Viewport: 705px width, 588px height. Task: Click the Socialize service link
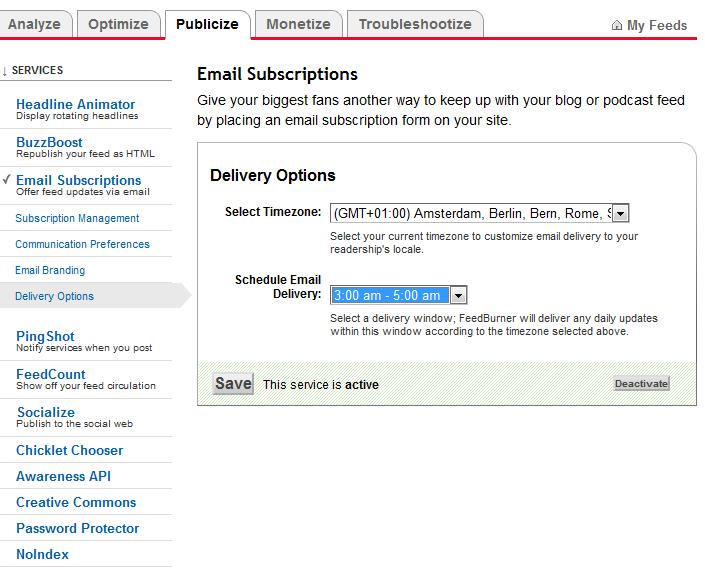tap(45, 412)
